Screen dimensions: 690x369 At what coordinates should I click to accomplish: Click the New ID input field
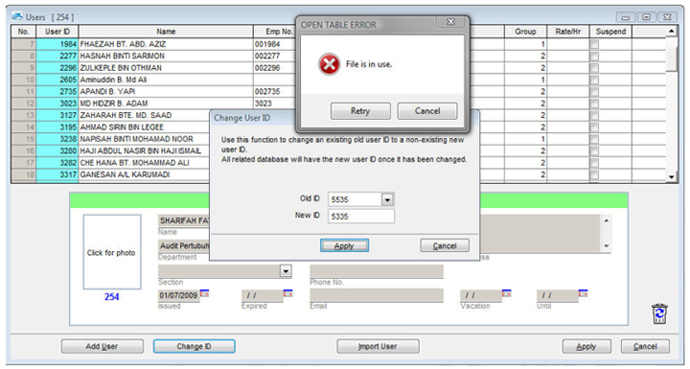coord(361,216)
